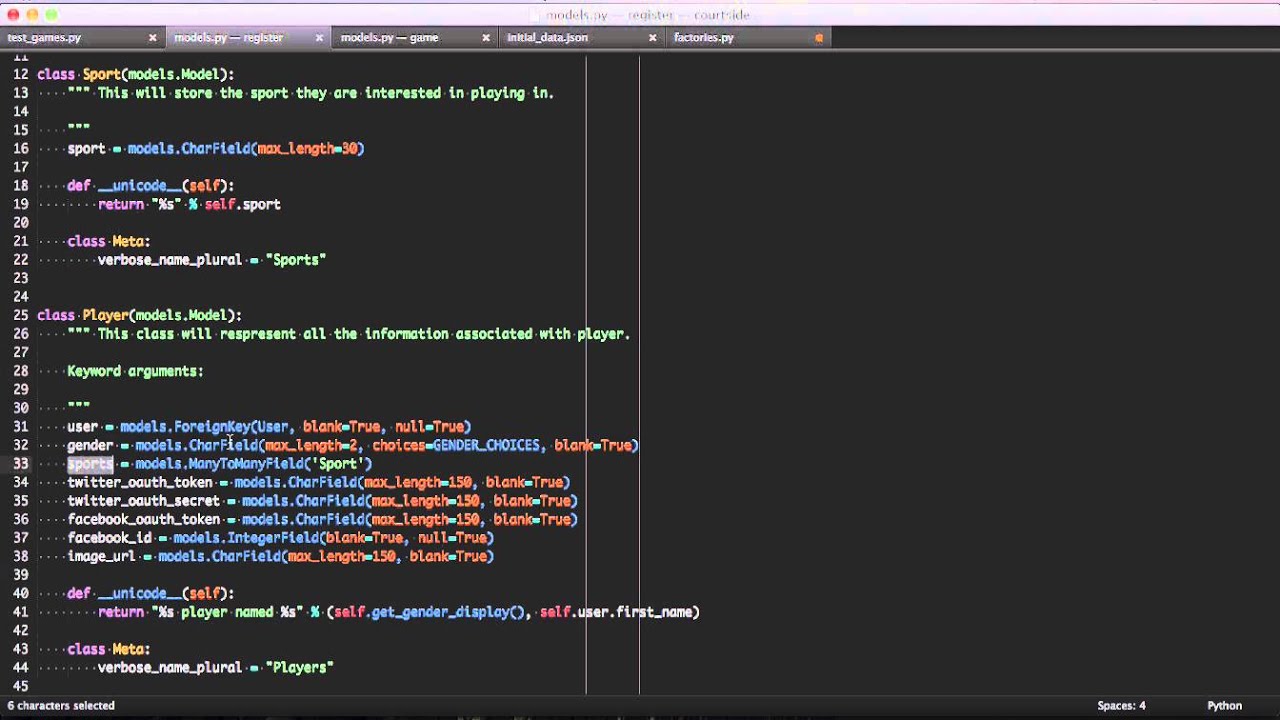Switch to the test_games.py tab
The height and width of the screenshot is (720, 1280).
click(44, 38)
